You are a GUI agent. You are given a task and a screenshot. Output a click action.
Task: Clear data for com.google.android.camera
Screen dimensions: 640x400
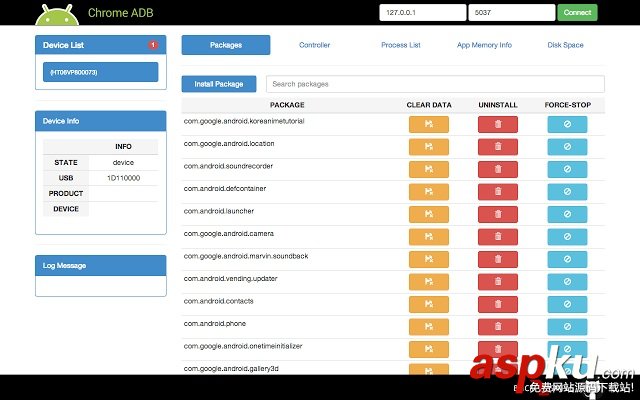pos(429,236)
